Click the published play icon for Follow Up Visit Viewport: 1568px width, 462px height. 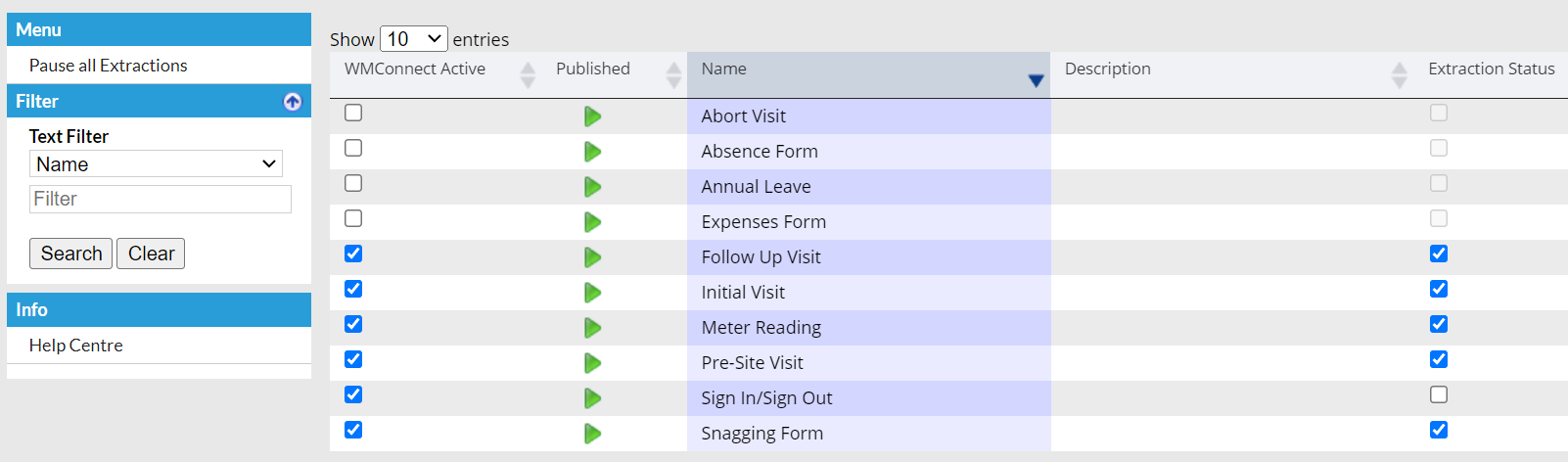click(592, 257)
